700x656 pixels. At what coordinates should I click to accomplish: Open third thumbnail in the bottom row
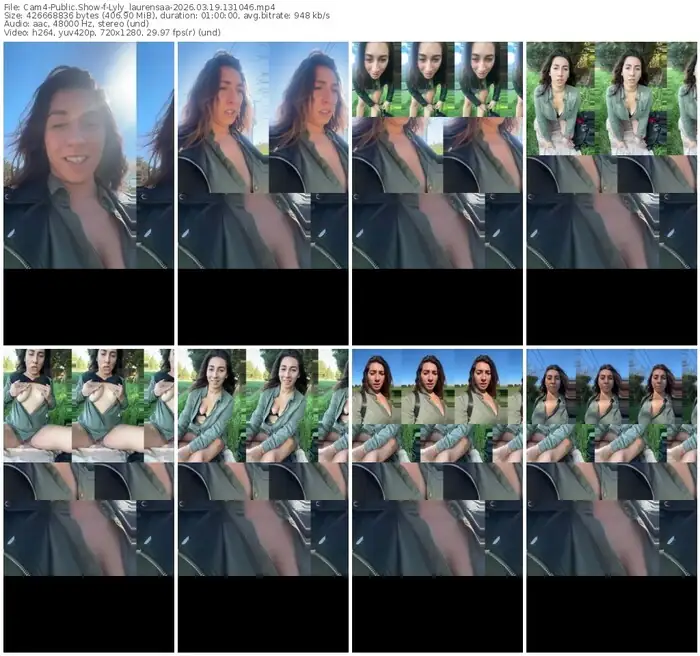coord(438,501)
